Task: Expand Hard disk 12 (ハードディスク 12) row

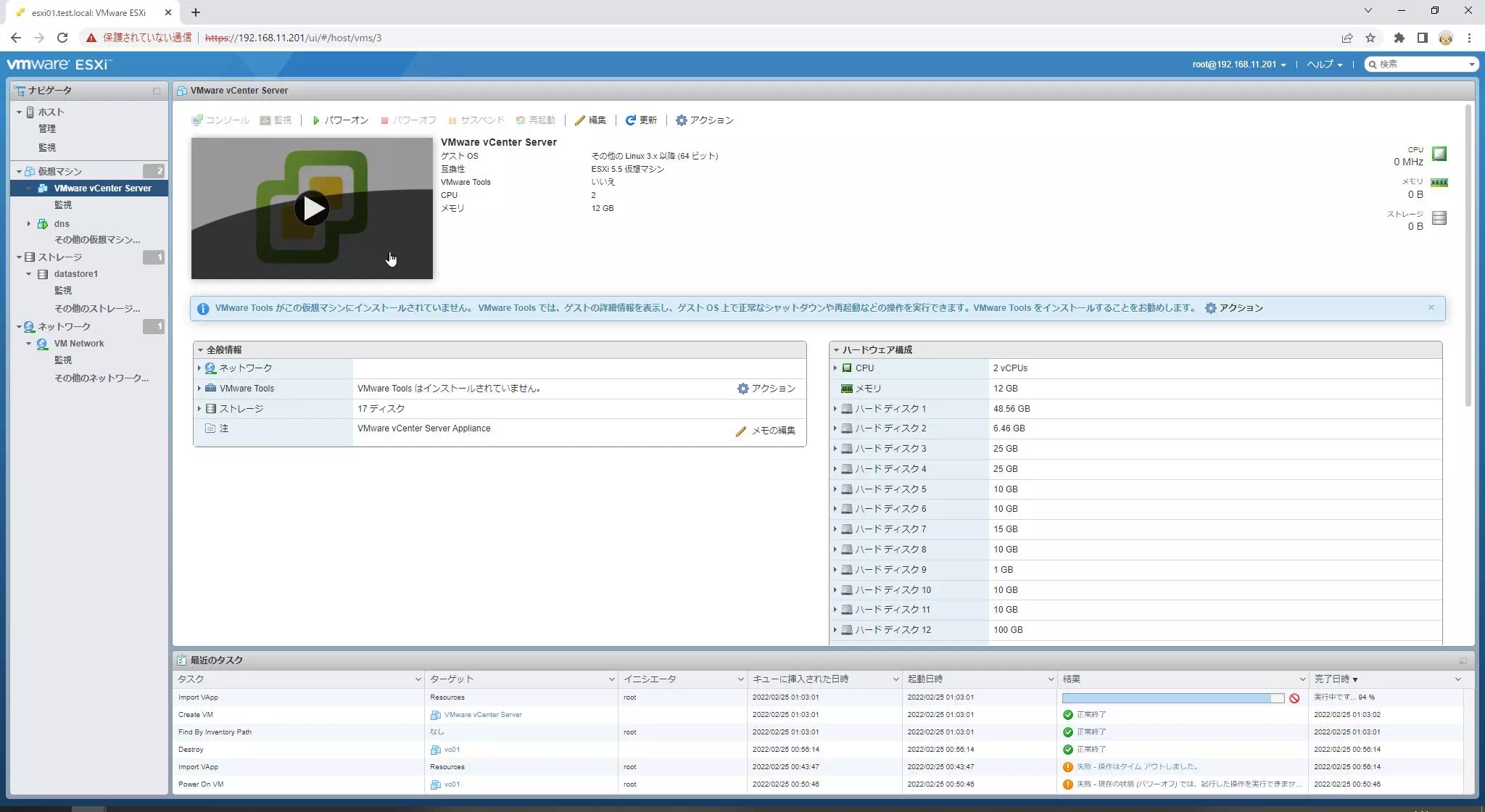Action: 835,630
